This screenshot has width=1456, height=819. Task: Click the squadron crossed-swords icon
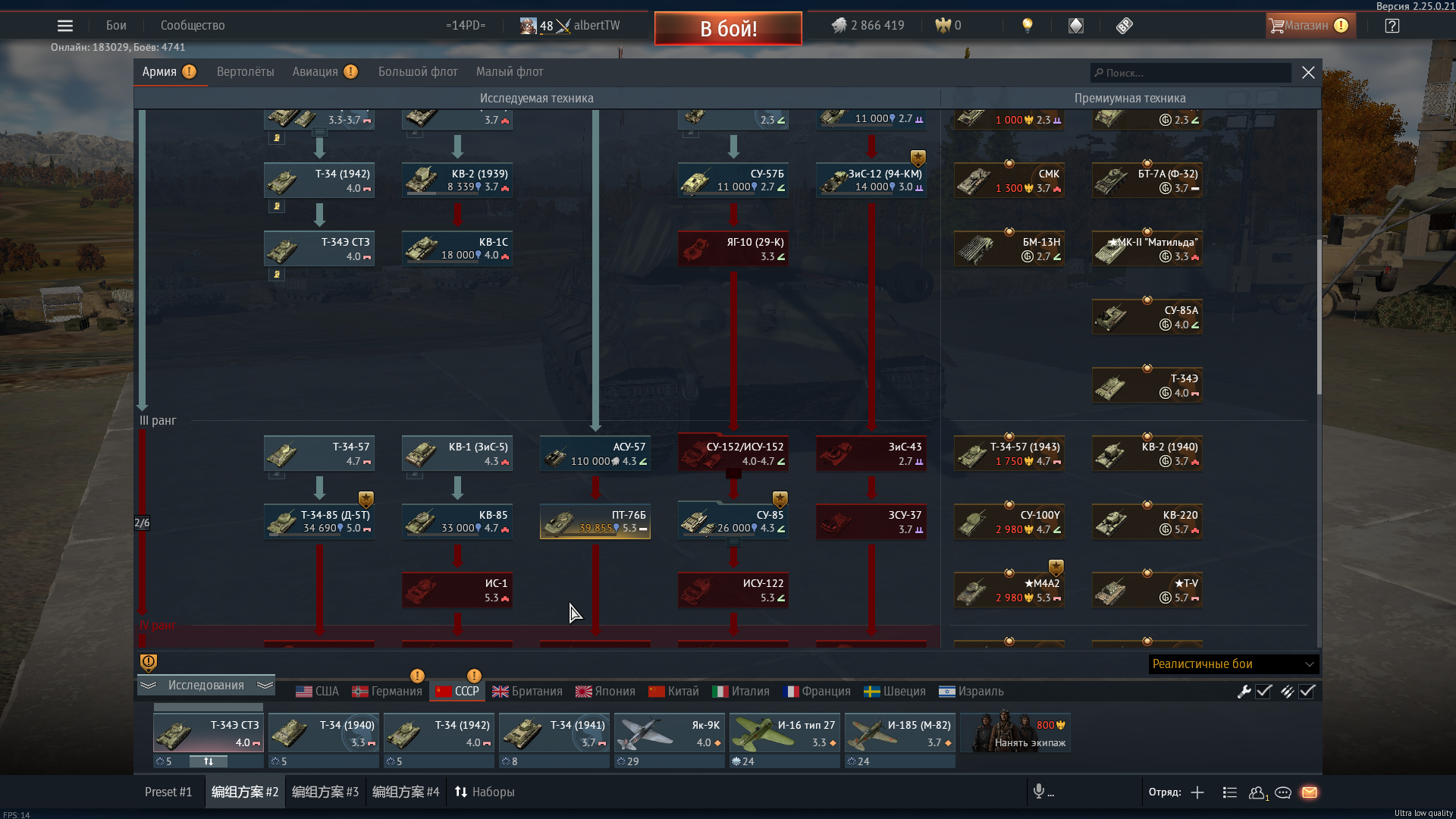click(x=563, y=26)
